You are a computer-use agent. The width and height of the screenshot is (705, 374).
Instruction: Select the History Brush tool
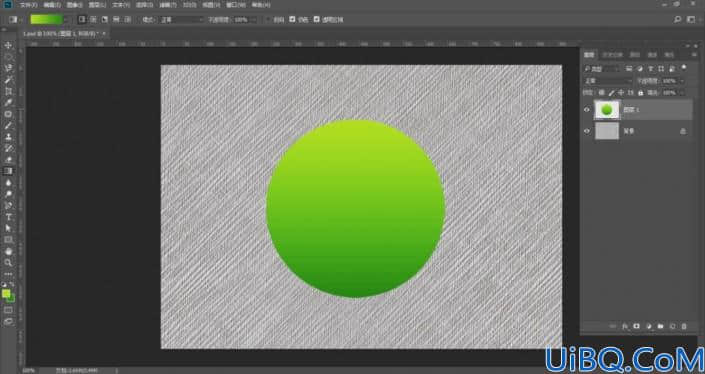(8, 149)
